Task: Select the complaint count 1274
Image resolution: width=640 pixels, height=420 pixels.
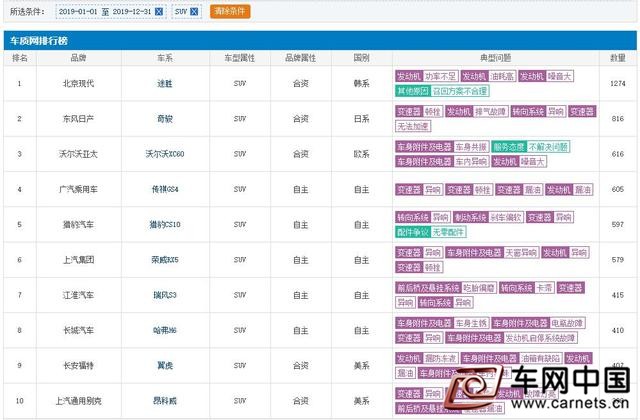Action: coord(618,84)
